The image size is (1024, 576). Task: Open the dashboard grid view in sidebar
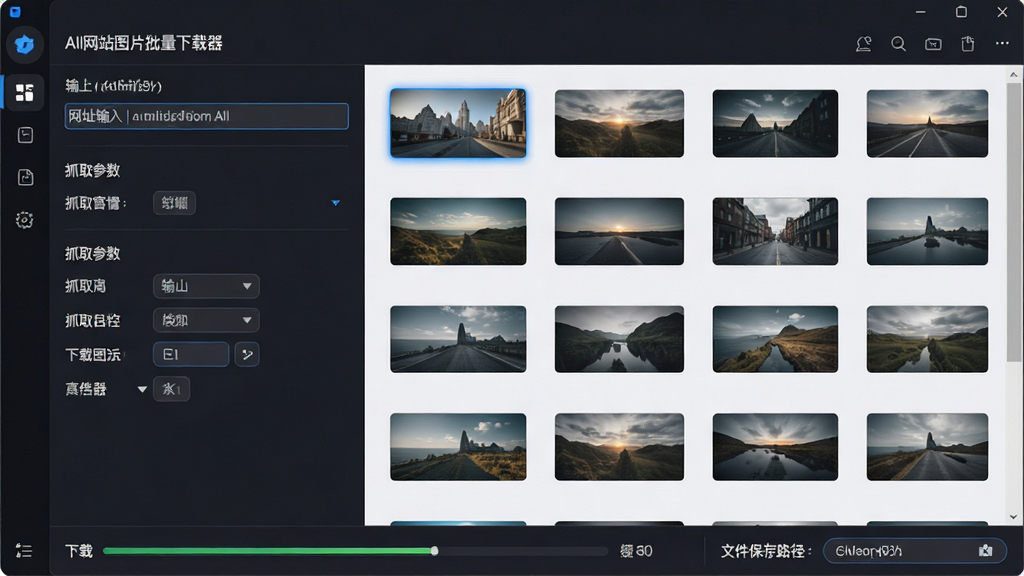point(25,93)
